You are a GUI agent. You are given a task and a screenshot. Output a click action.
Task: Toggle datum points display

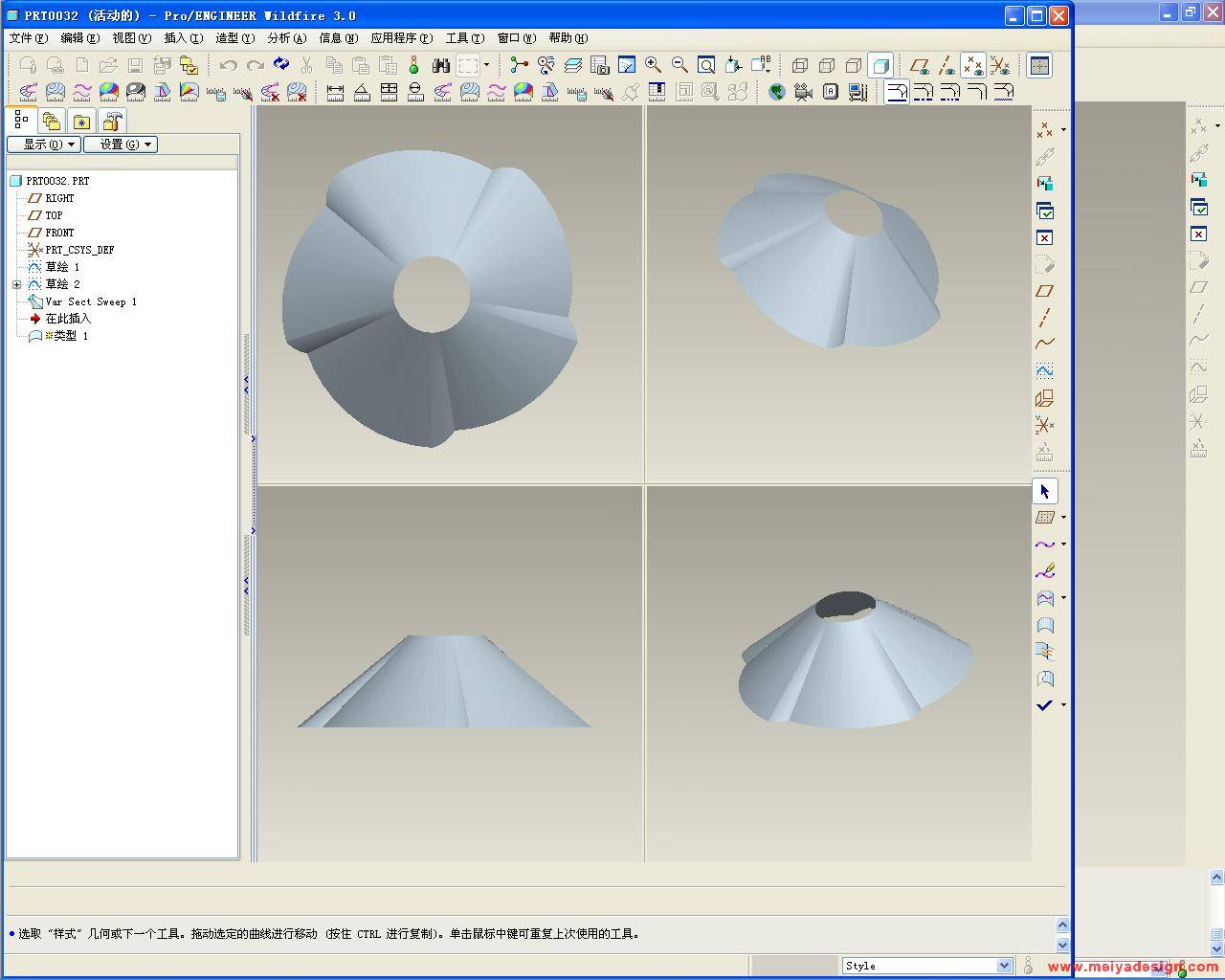point(973,65)
